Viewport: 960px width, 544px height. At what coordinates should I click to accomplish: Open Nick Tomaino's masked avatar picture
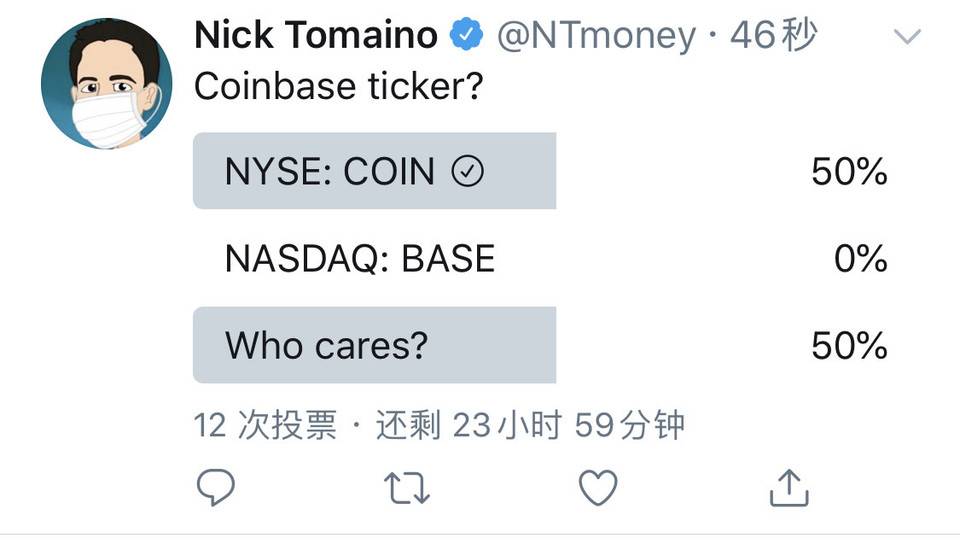point(101,84)
